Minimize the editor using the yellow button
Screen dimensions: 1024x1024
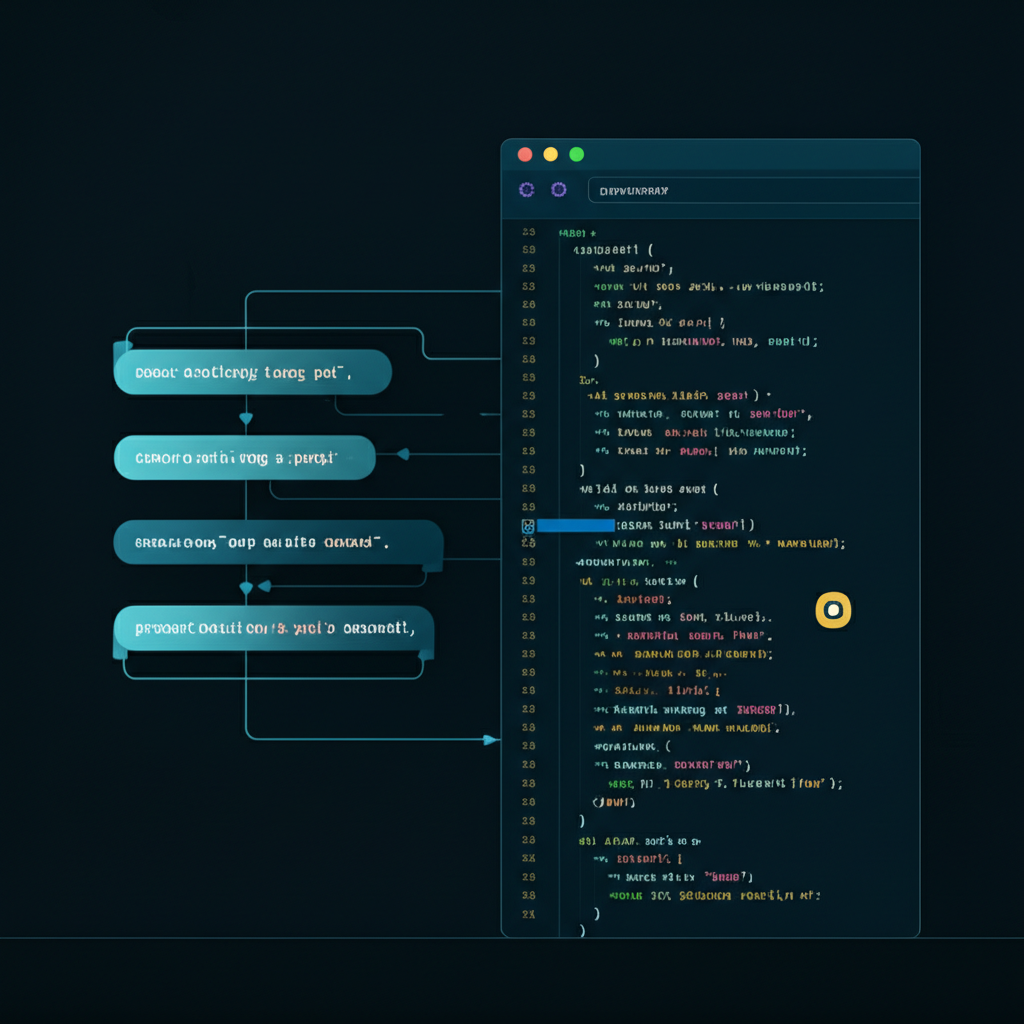(x=550, y=154)
